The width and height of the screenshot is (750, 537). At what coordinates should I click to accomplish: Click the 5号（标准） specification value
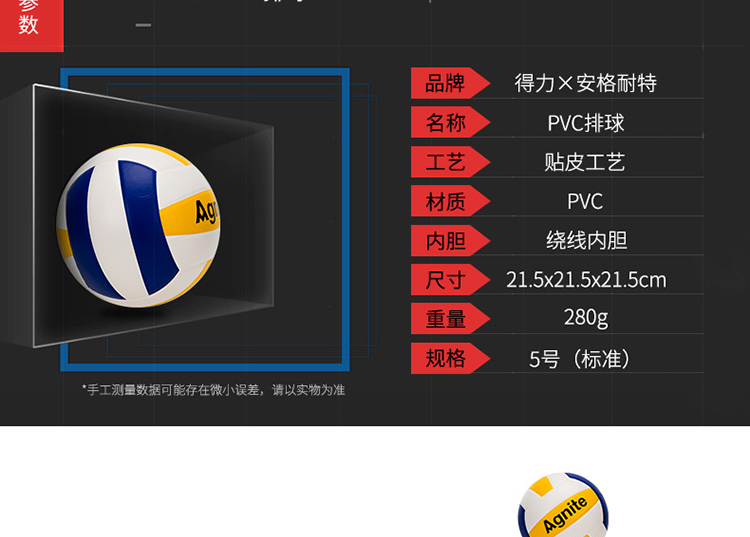click(585, 358)
